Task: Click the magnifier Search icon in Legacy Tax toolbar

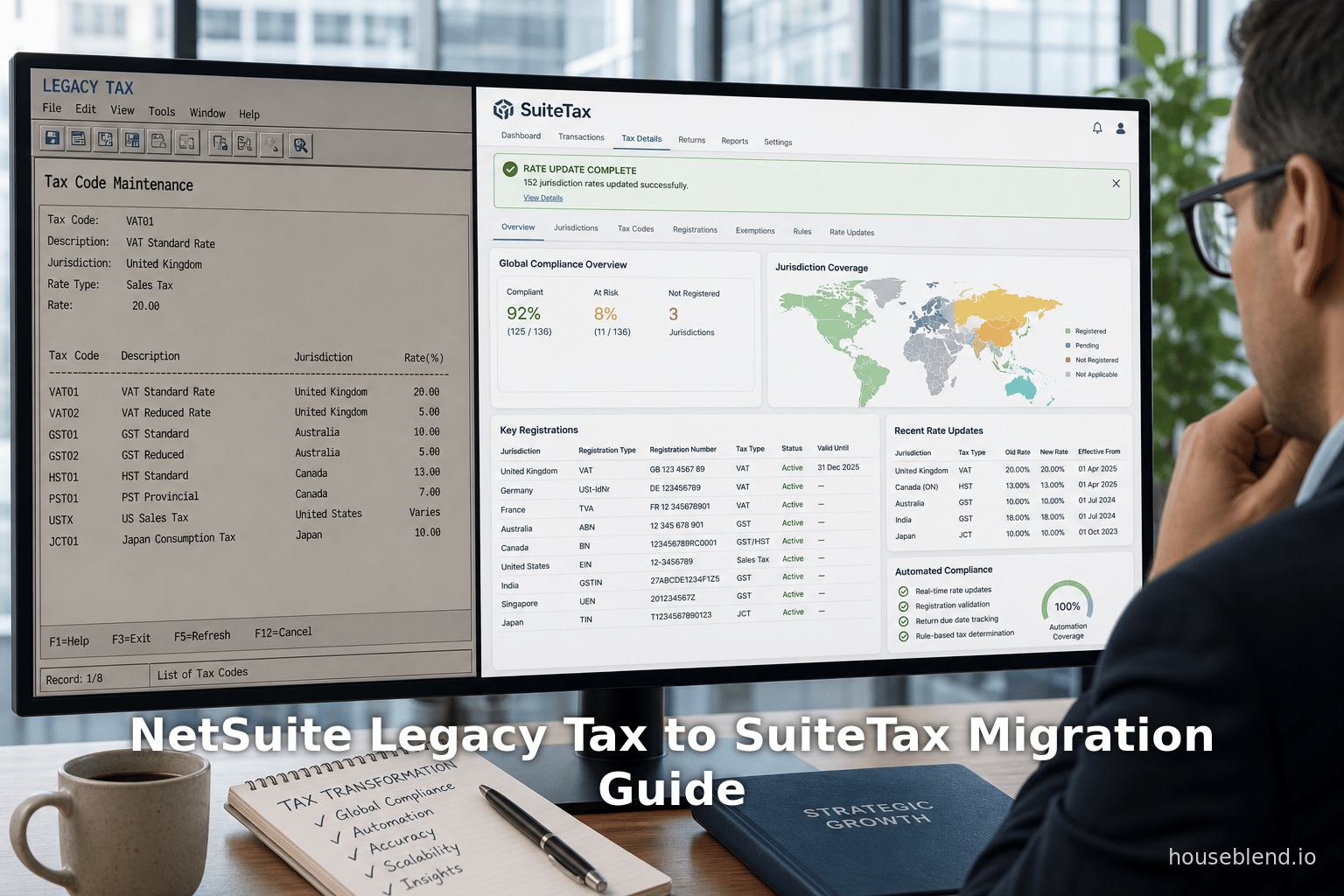Action: pyautogui.click(x=300, y=145)
